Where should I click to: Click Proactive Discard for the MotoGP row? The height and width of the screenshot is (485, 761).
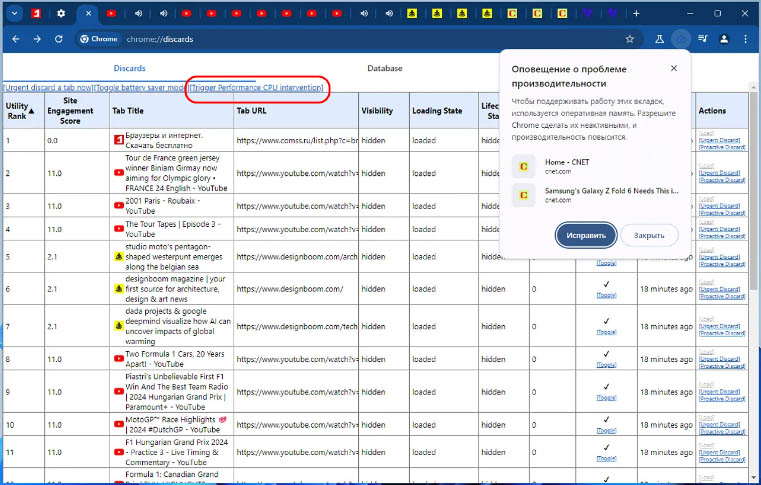click(x=722, y=432)
